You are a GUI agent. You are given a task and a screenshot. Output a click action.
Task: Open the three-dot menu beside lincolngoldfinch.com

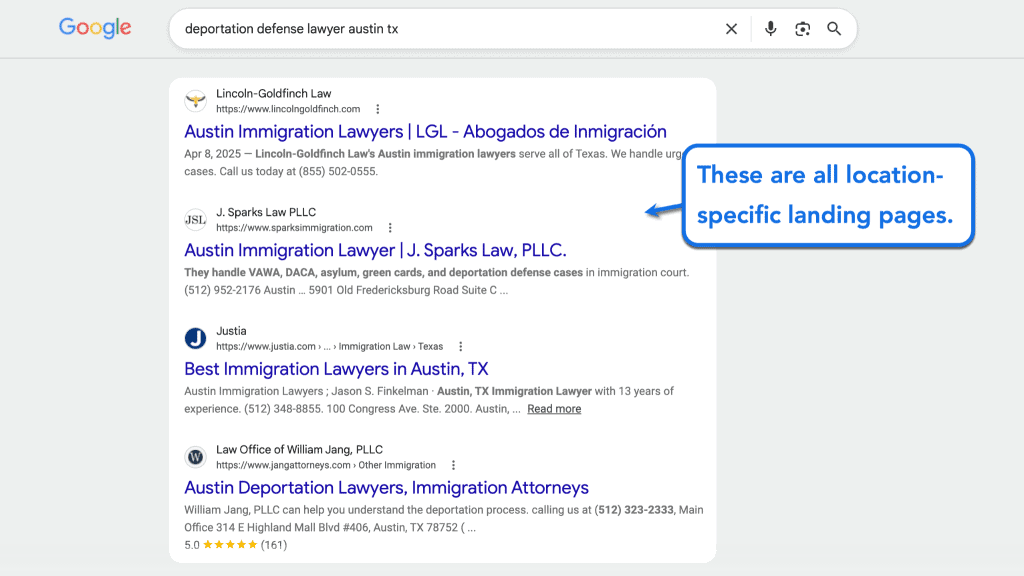(x=377, y=109)
